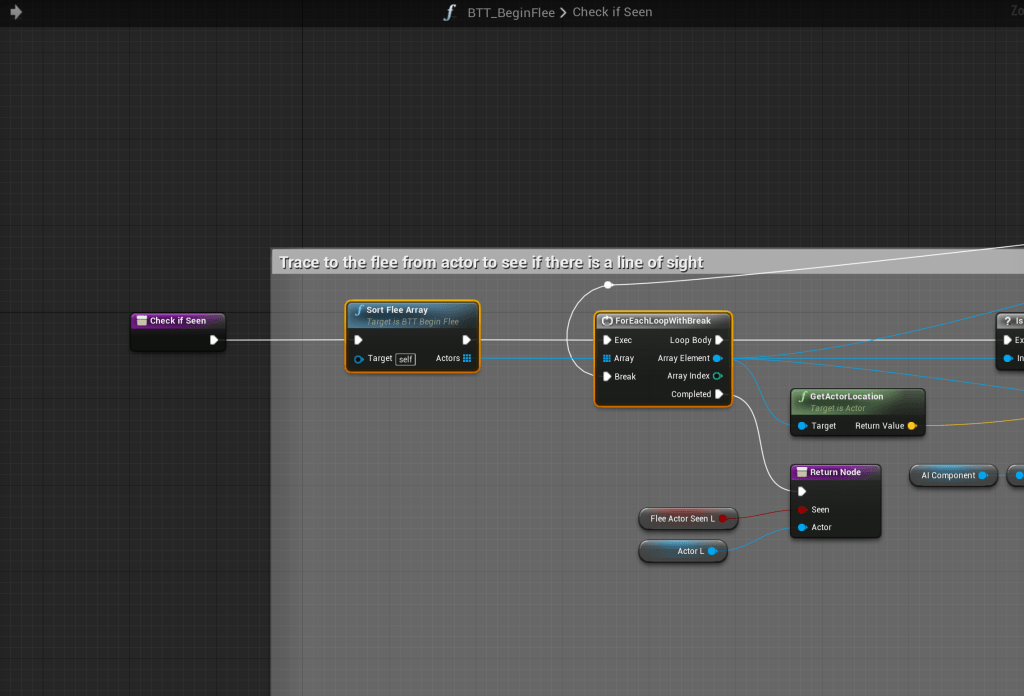This screenshot has height=696, width=1024.
Task: Click the self Target input field
Action: click(x=405, y=359)
